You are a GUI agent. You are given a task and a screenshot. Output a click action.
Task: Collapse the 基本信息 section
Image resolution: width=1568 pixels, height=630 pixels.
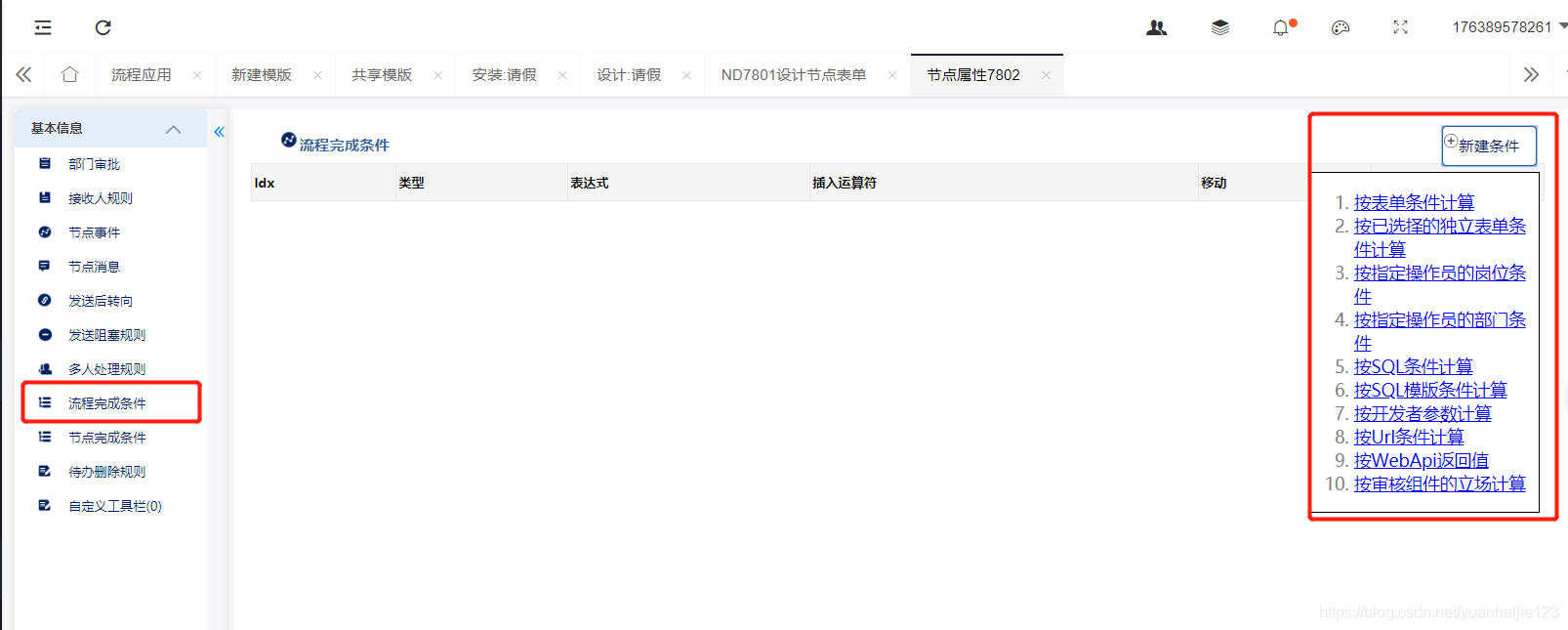tap(174, 129)
